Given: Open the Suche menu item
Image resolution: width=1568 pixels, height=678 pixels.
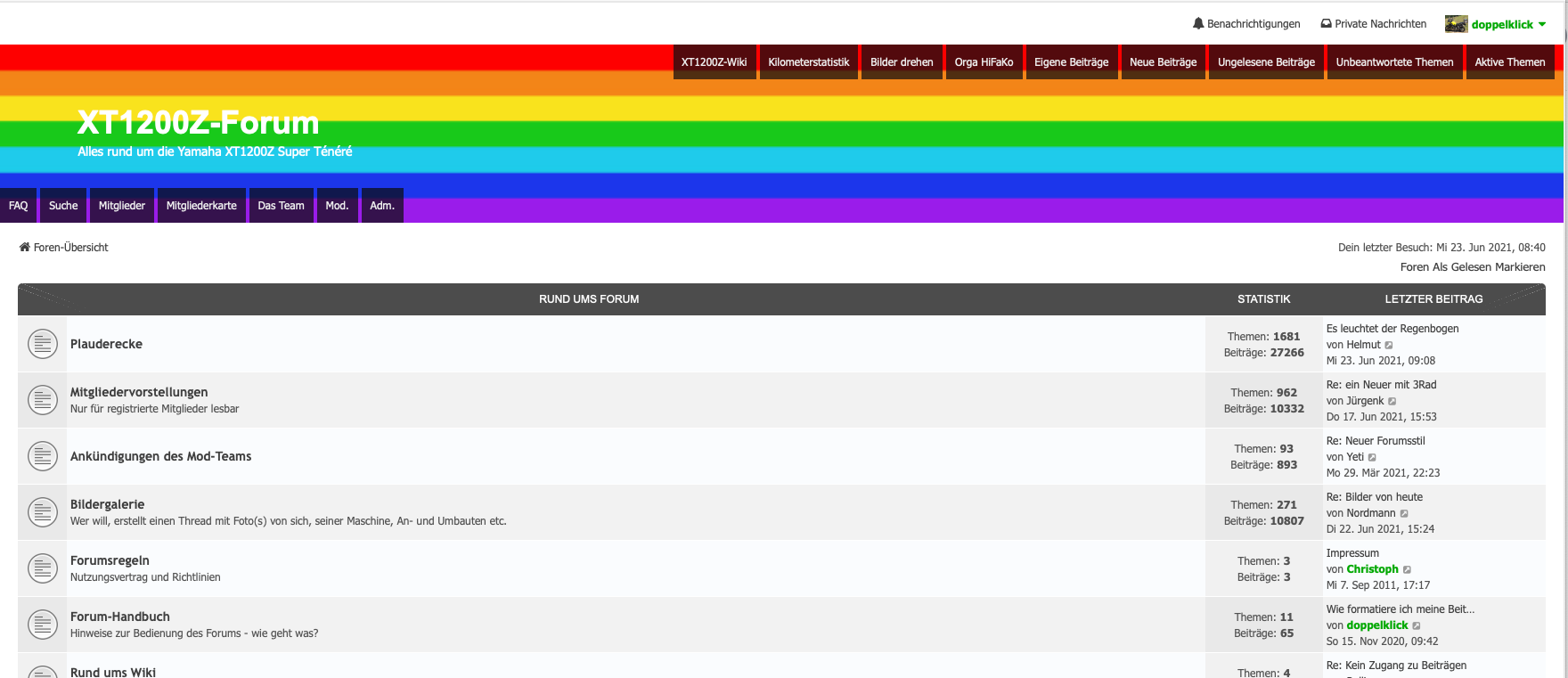Looking at the screenshot, I should click(x=63, y=206).
